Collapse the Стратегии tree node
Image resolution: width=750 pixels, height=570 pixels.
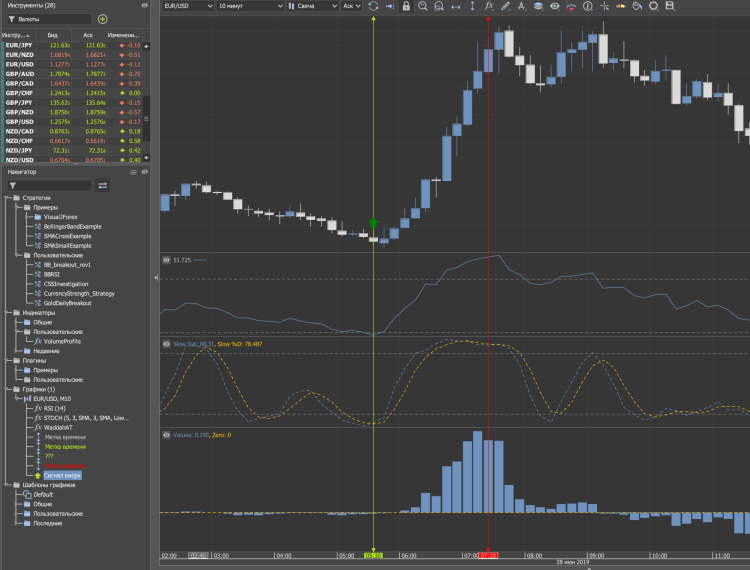click(x=7, y=197)
